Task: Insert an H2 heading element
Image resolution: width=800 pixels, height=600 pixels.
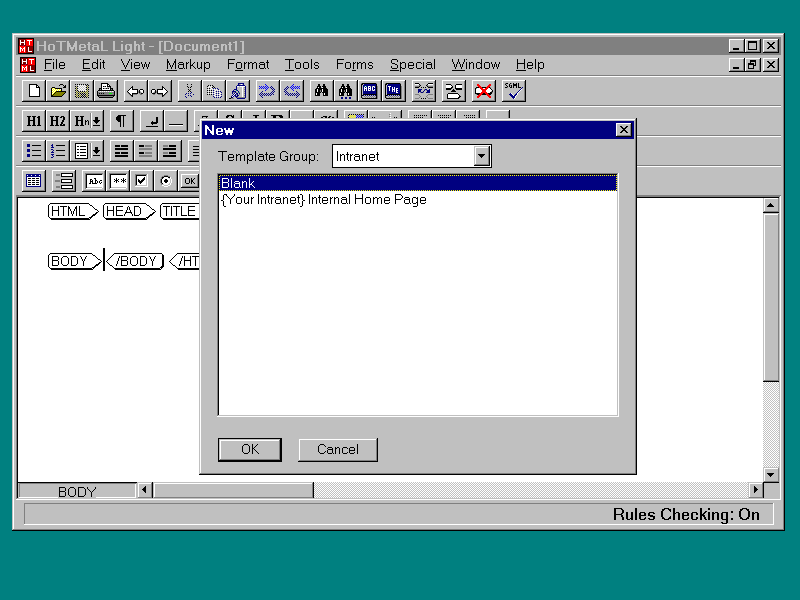Action: click(x=58, y=121)
